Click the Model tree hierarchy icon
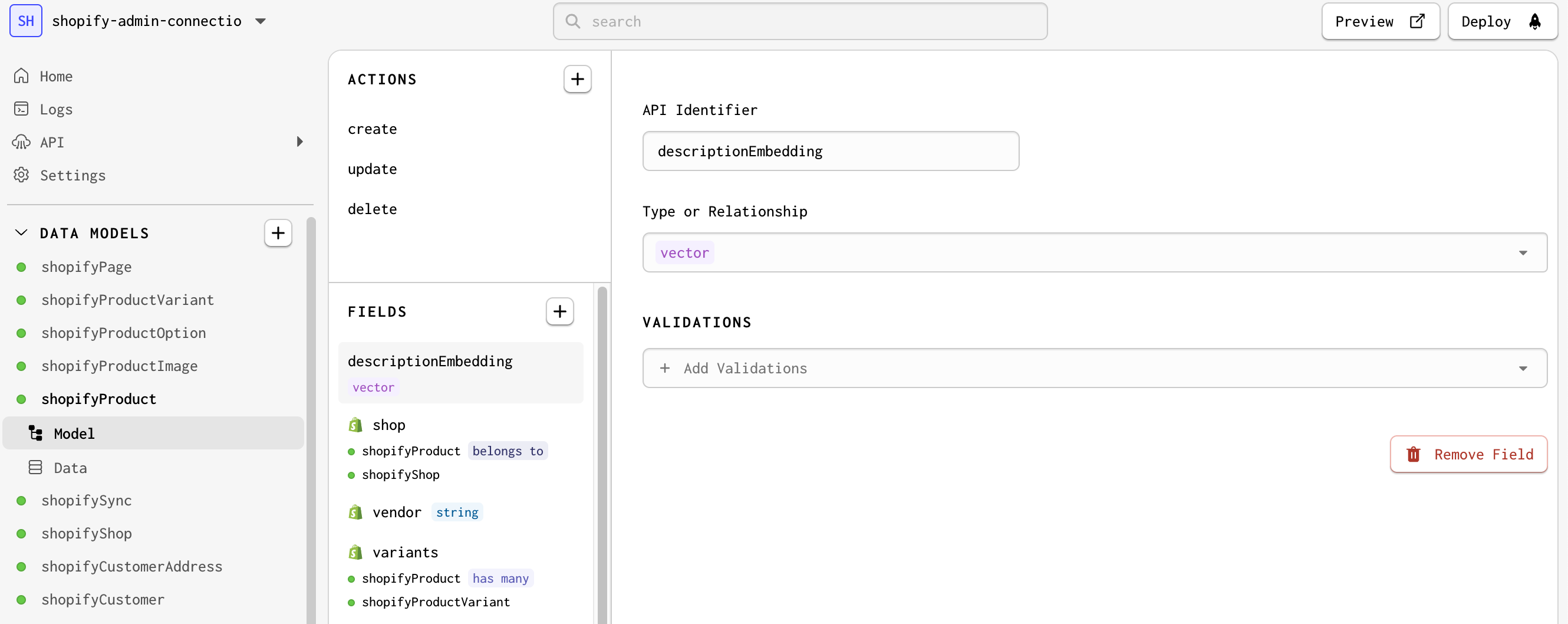 pos(35,433)
